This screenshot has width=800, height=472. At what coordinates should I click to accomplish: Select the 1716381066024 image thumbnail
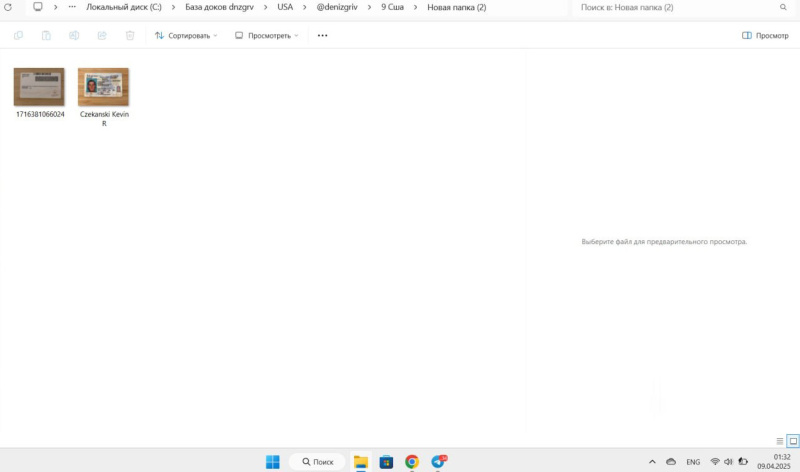[x=39, y=87]
